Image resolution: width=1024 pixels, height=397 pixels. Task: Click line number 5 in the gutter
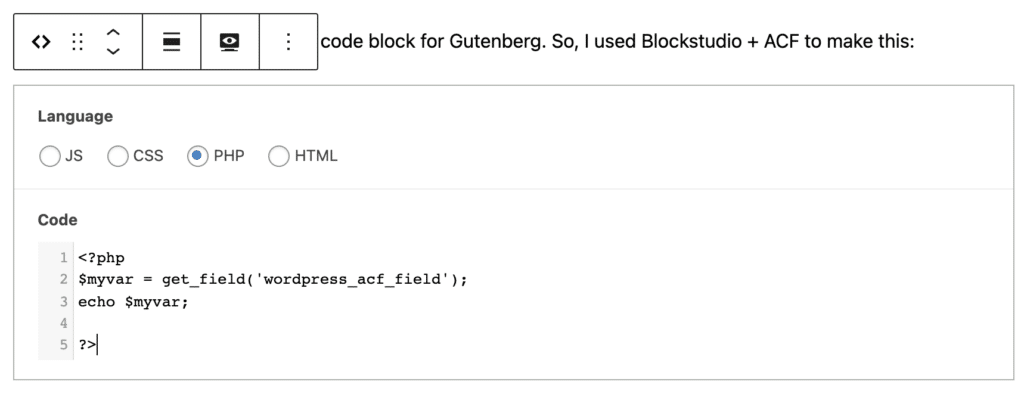point(63,345)
